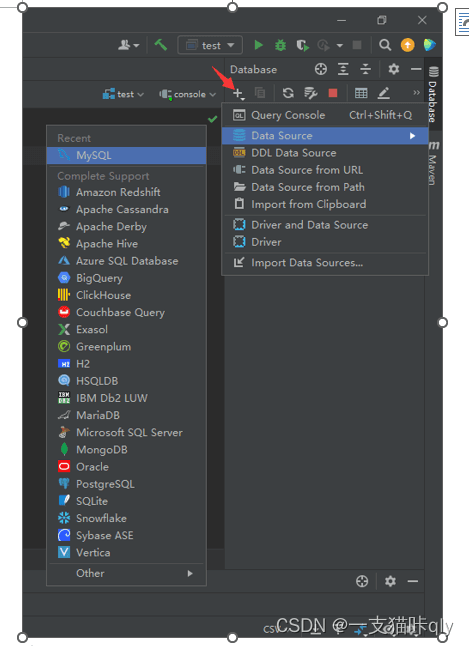
Task: Select Driver and Data Source
Action: 325,225
